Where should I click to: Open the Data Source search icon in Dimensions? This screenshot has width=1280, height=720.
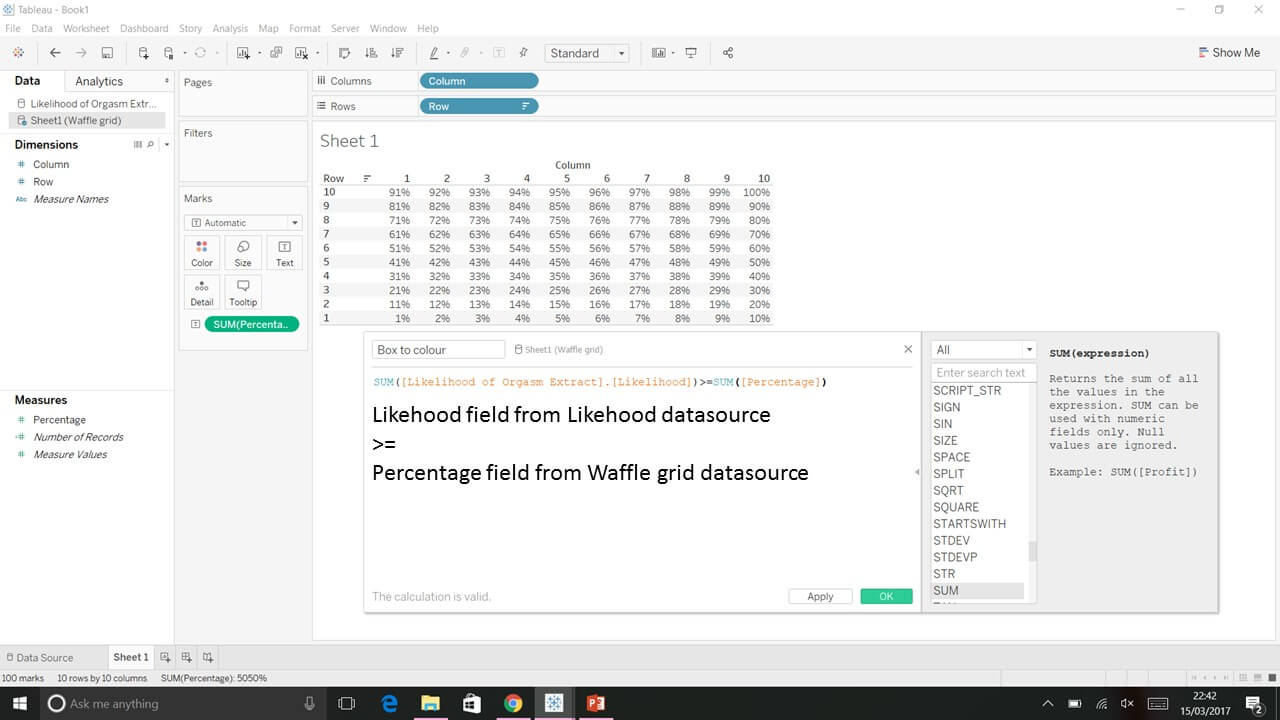(150, 145)
